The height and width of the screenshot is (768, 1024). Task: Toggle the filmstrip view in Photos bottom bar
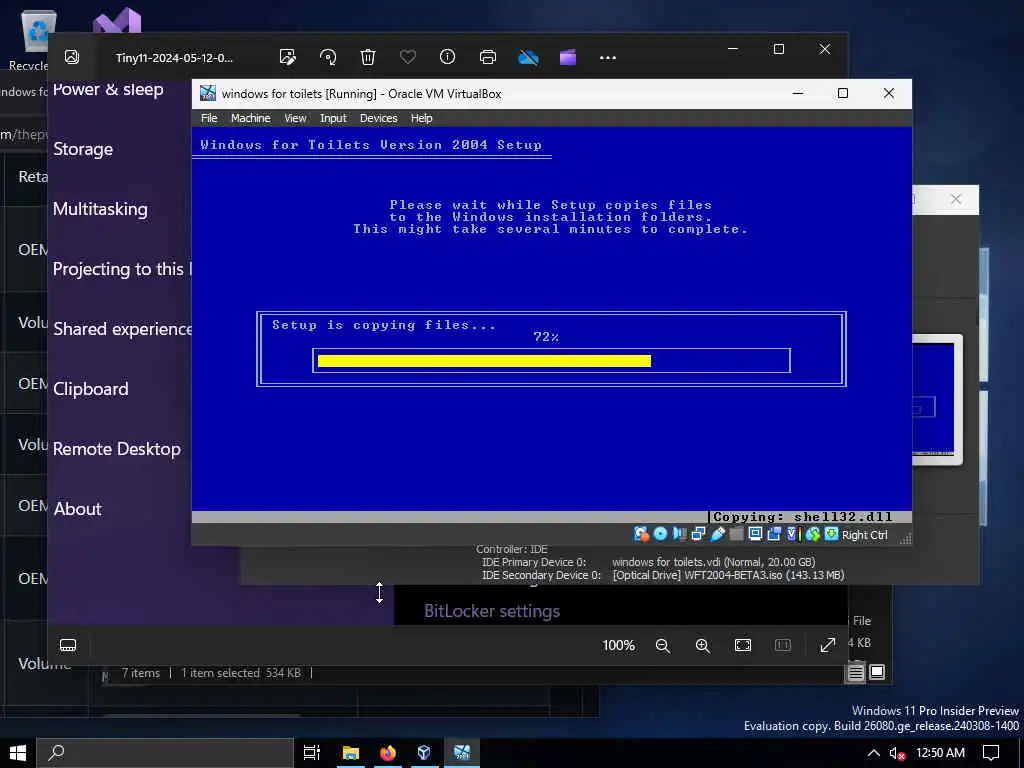point(68,645)
